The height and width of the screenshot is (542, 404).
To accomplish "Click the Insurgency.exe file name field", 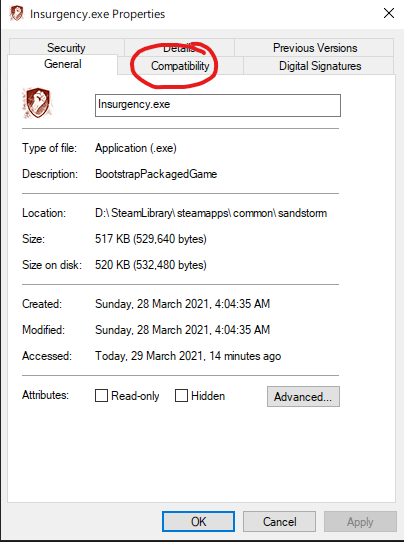I will [218, 105].
